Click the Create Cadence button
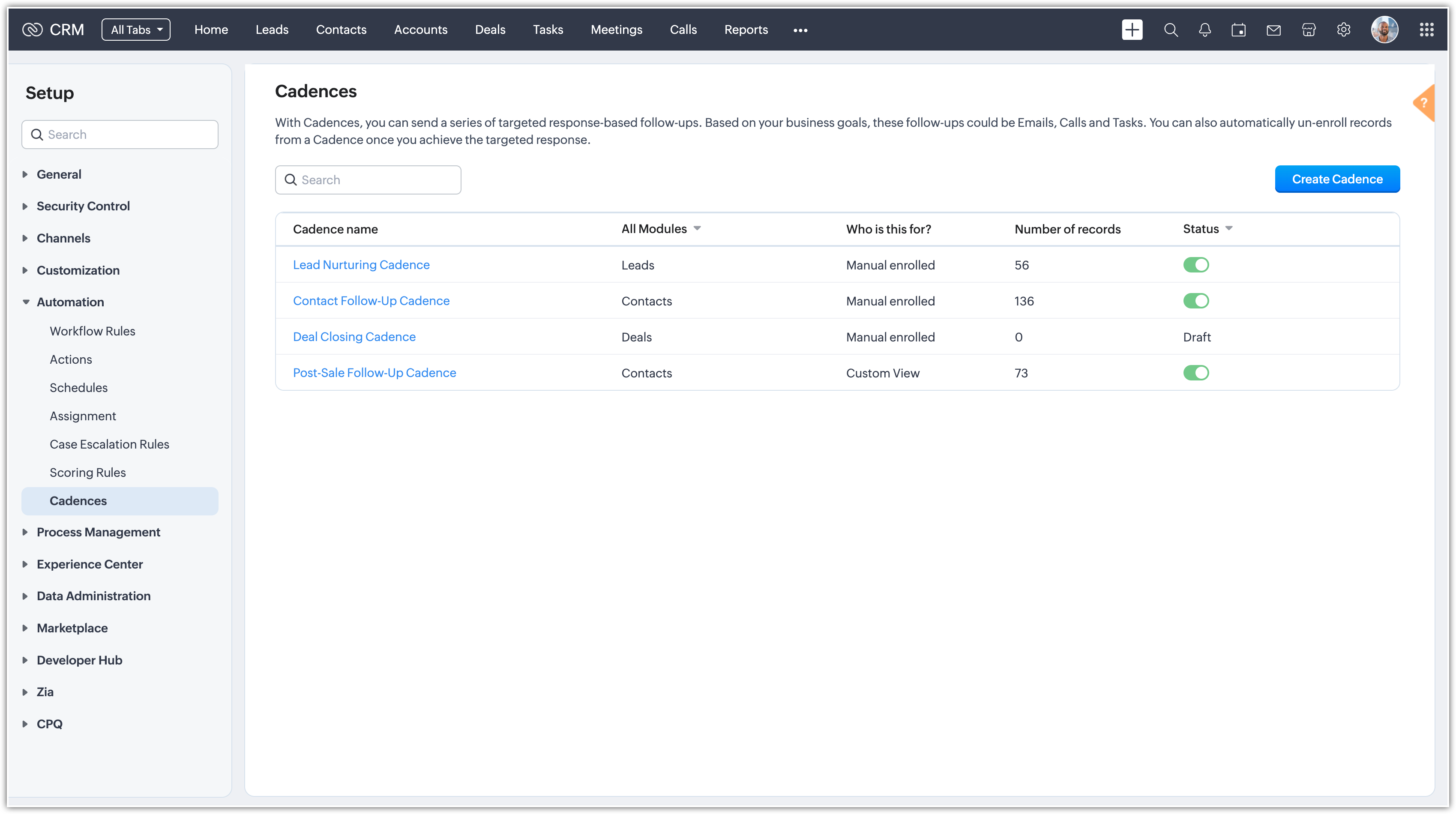 coord(1337,179)
